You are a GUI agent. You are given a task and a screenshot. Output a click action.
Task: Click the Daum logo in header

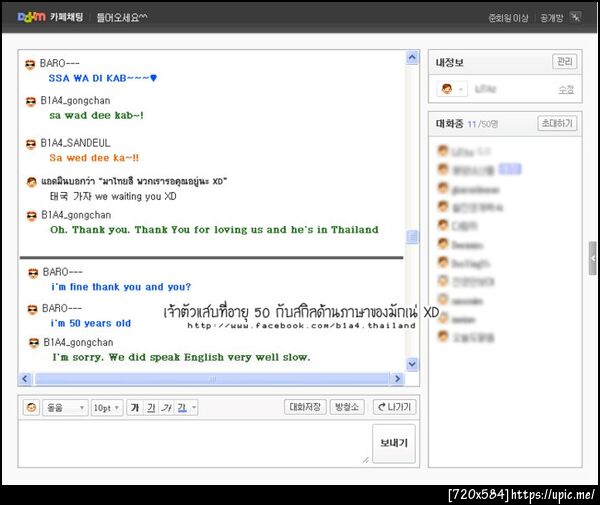(x=31, y=17)
